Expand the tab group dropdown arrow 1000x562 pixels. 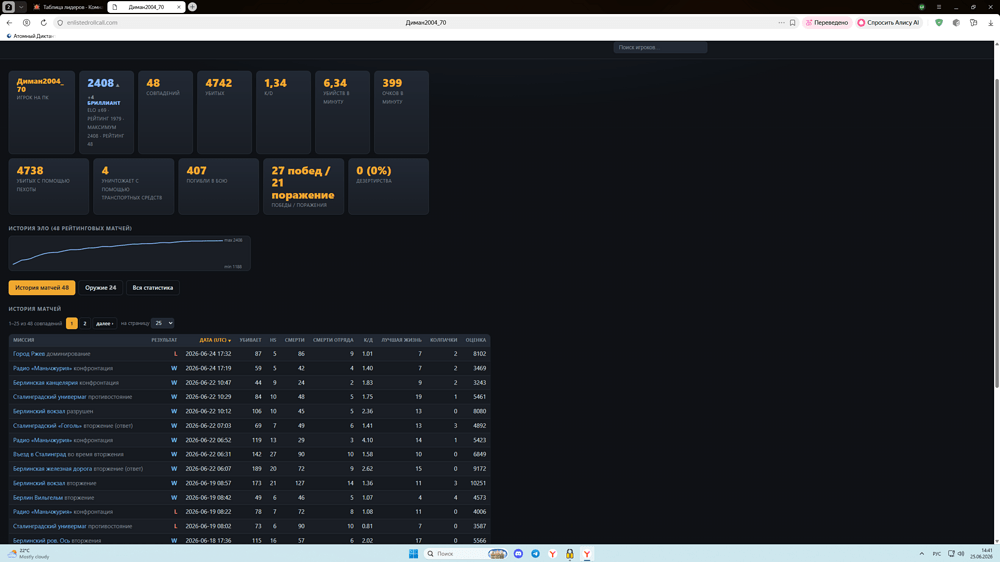pos(21,6)
